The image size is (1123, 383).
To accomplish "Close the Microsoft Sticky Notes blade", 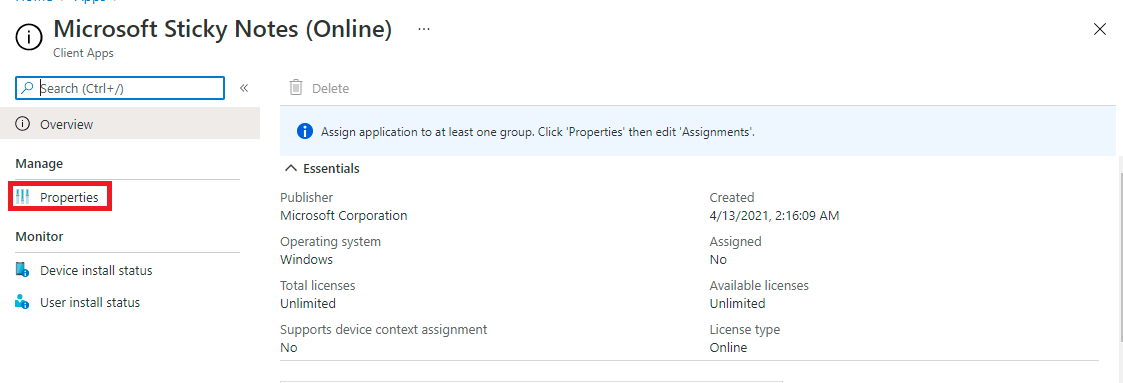I will (x=1099, y=29).
